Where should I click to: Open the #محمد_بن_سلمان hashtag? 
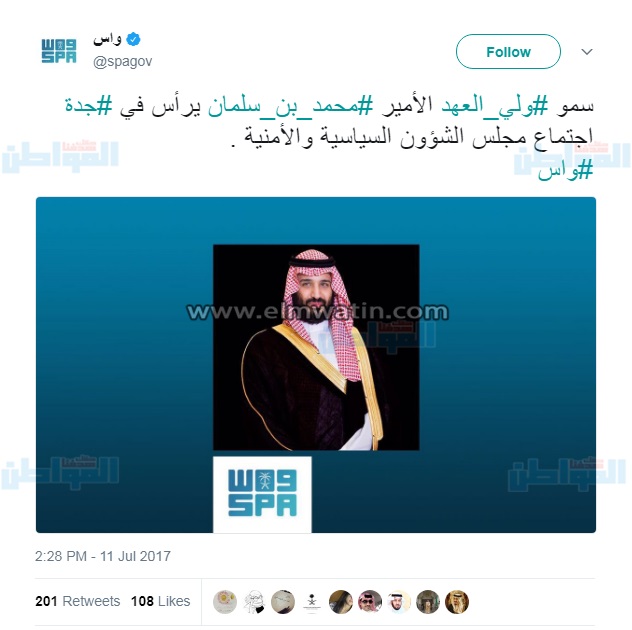(291, 106)
